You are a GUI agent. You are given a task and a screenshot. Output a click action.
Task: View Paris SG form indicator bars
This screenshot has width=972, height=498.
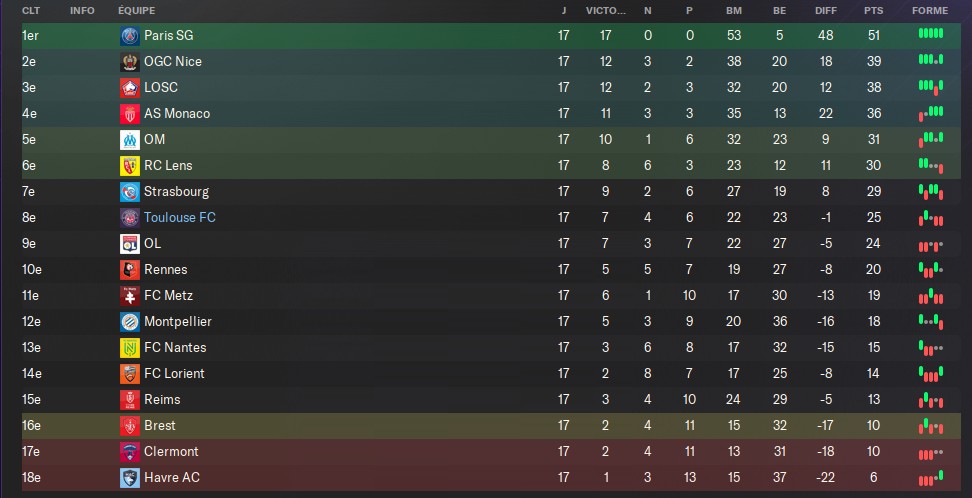tap(930, 33)
